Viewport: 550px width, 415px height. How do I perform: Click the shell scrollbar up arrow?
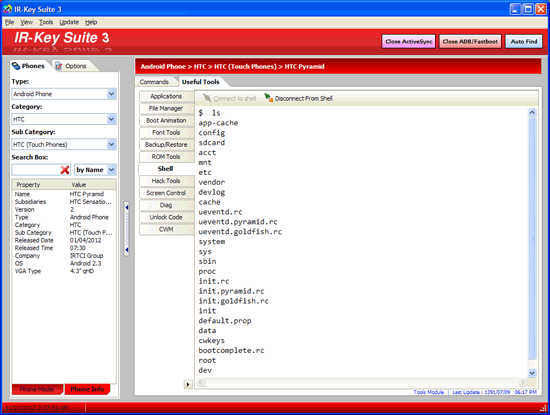click(532, 113)
